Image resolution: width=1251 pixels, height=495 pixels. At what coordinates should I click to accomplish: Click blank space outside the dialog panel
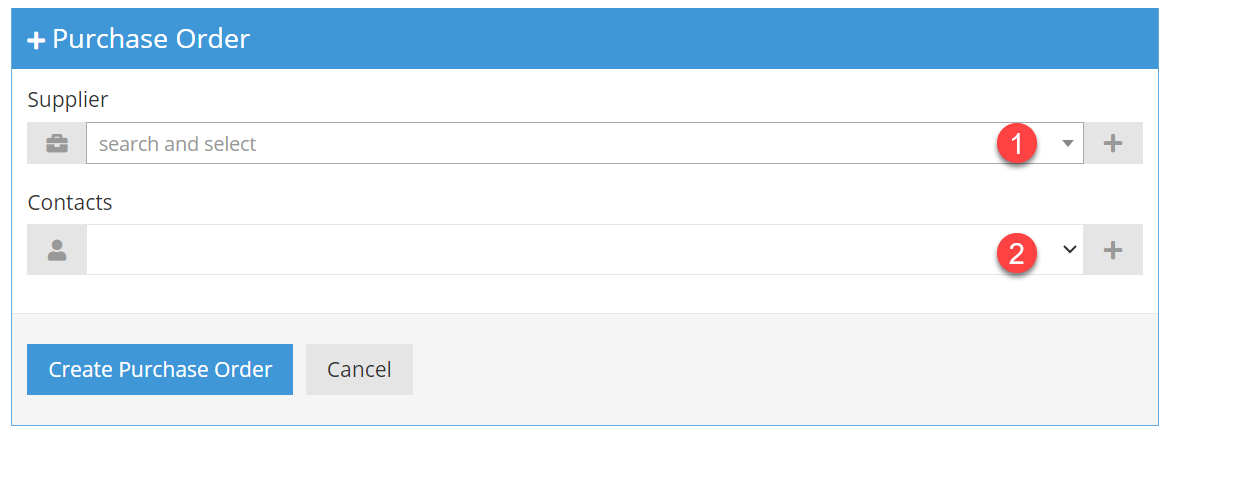(x=1205, y=250)
